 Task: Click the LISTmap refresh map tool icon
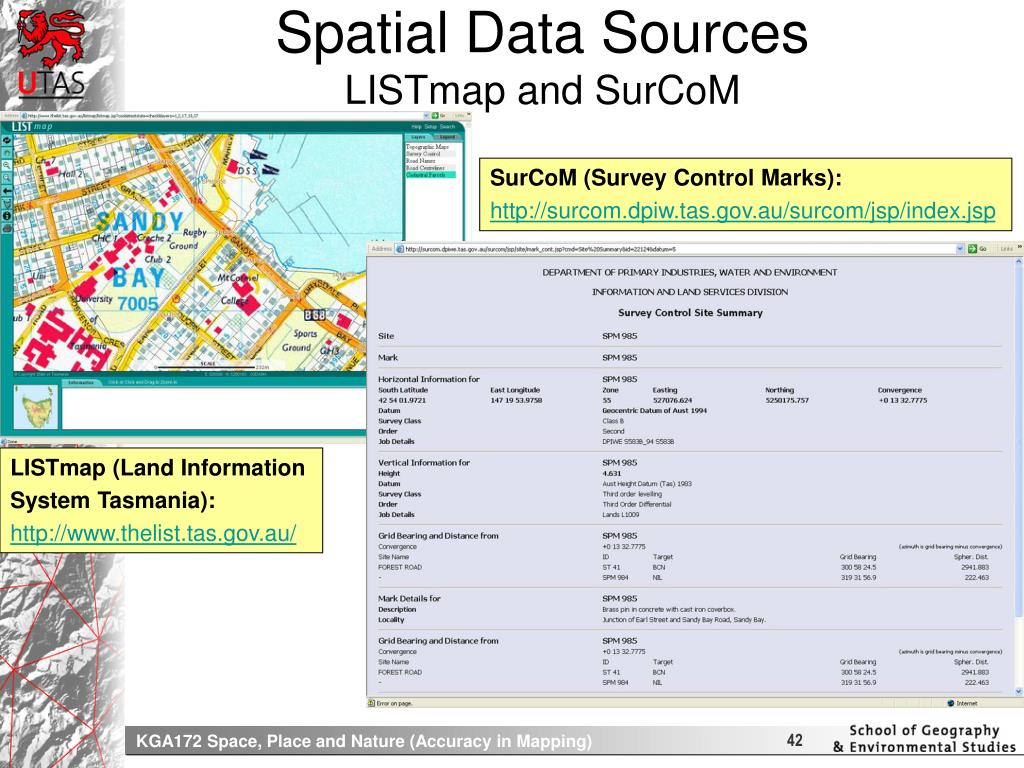(7, 140)
